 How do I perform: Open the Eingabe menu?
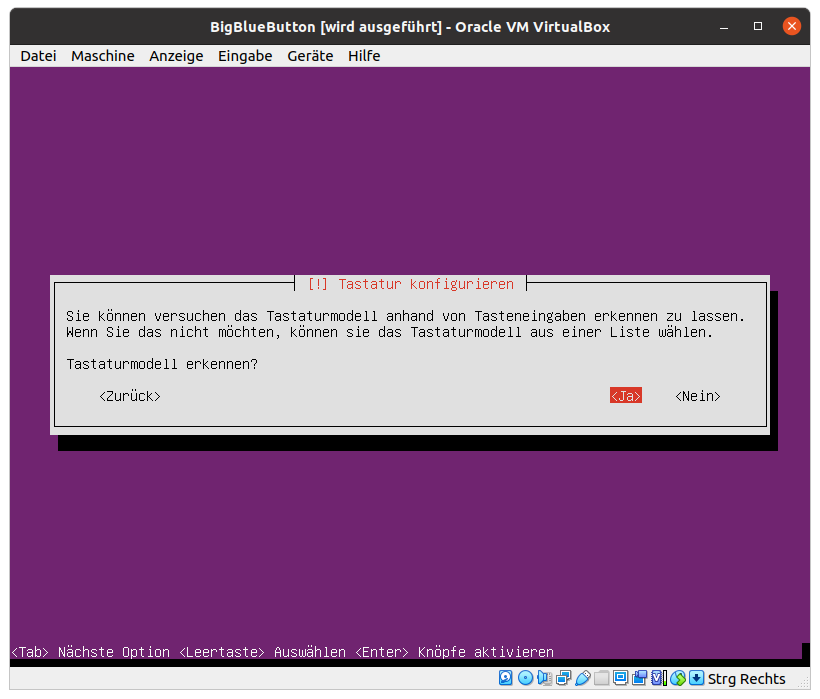pos(245,56)
